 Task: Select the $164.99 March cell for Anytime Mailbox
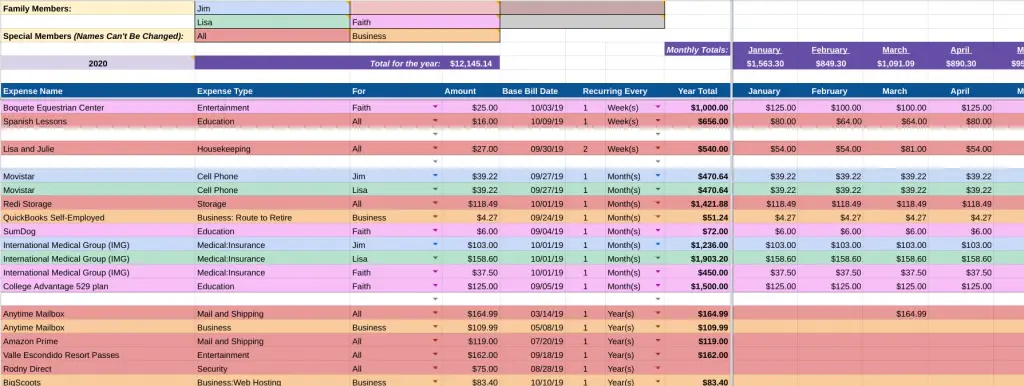(x=895, y=314)
